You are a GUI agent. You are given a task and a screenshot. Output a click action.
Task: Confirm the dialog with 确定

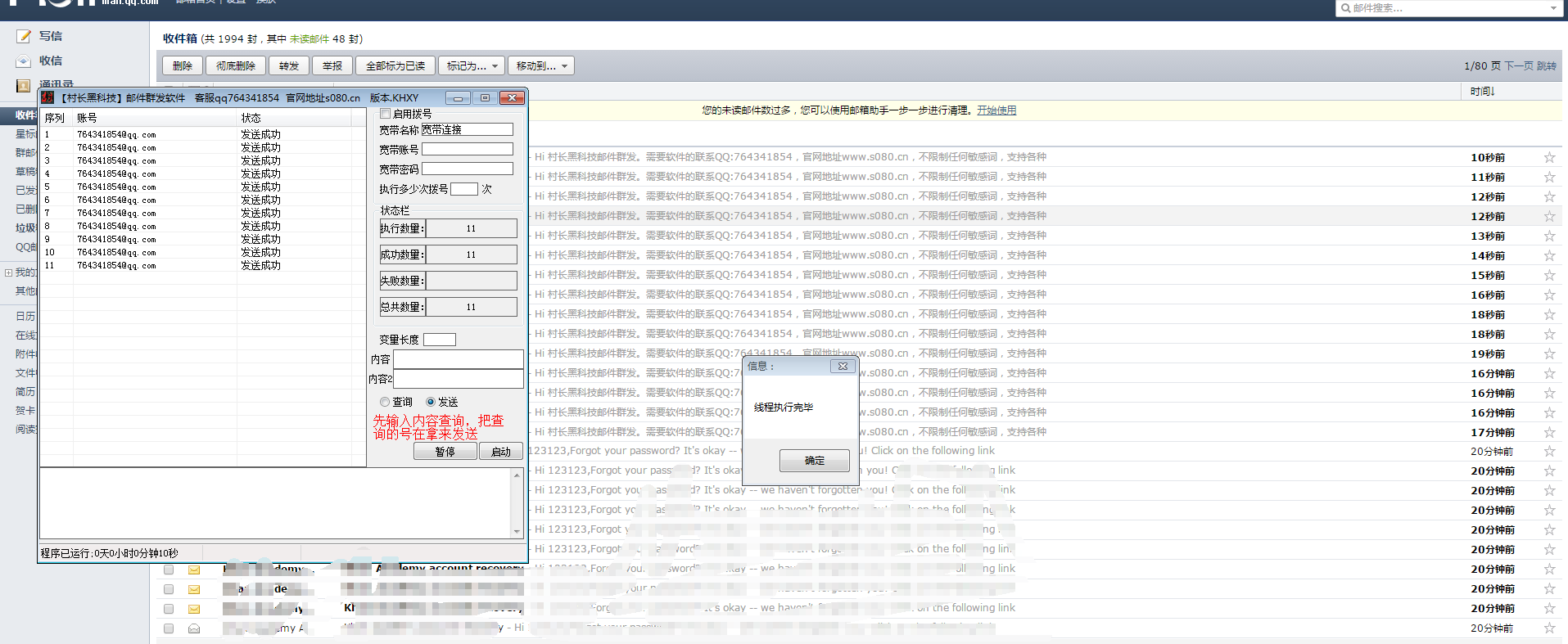pyautogui.click(x=815, y=461)
